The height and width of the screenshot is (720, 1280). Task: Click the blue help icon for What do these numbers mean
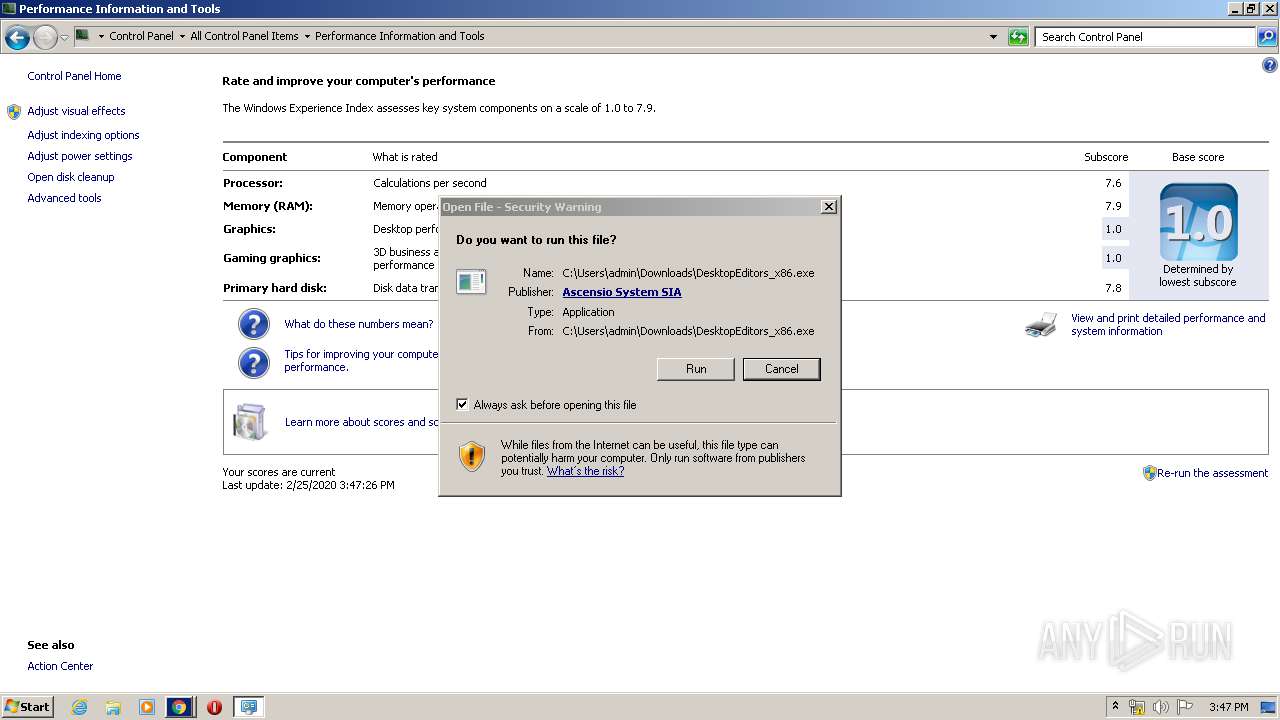click(x=254, y=324)
